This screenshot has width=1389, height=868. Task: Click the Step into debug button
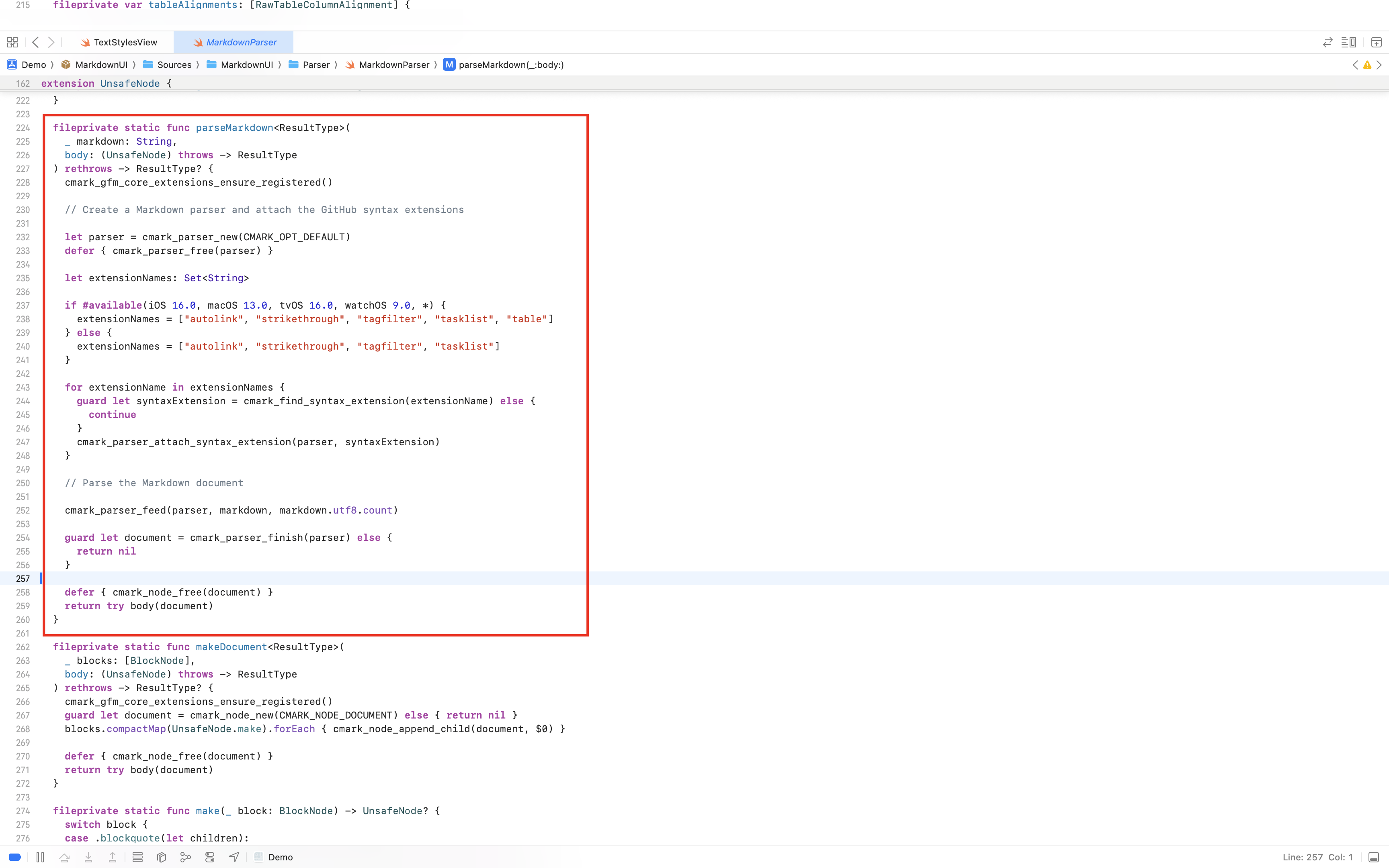pyautogui.click(x=88, y=857)
